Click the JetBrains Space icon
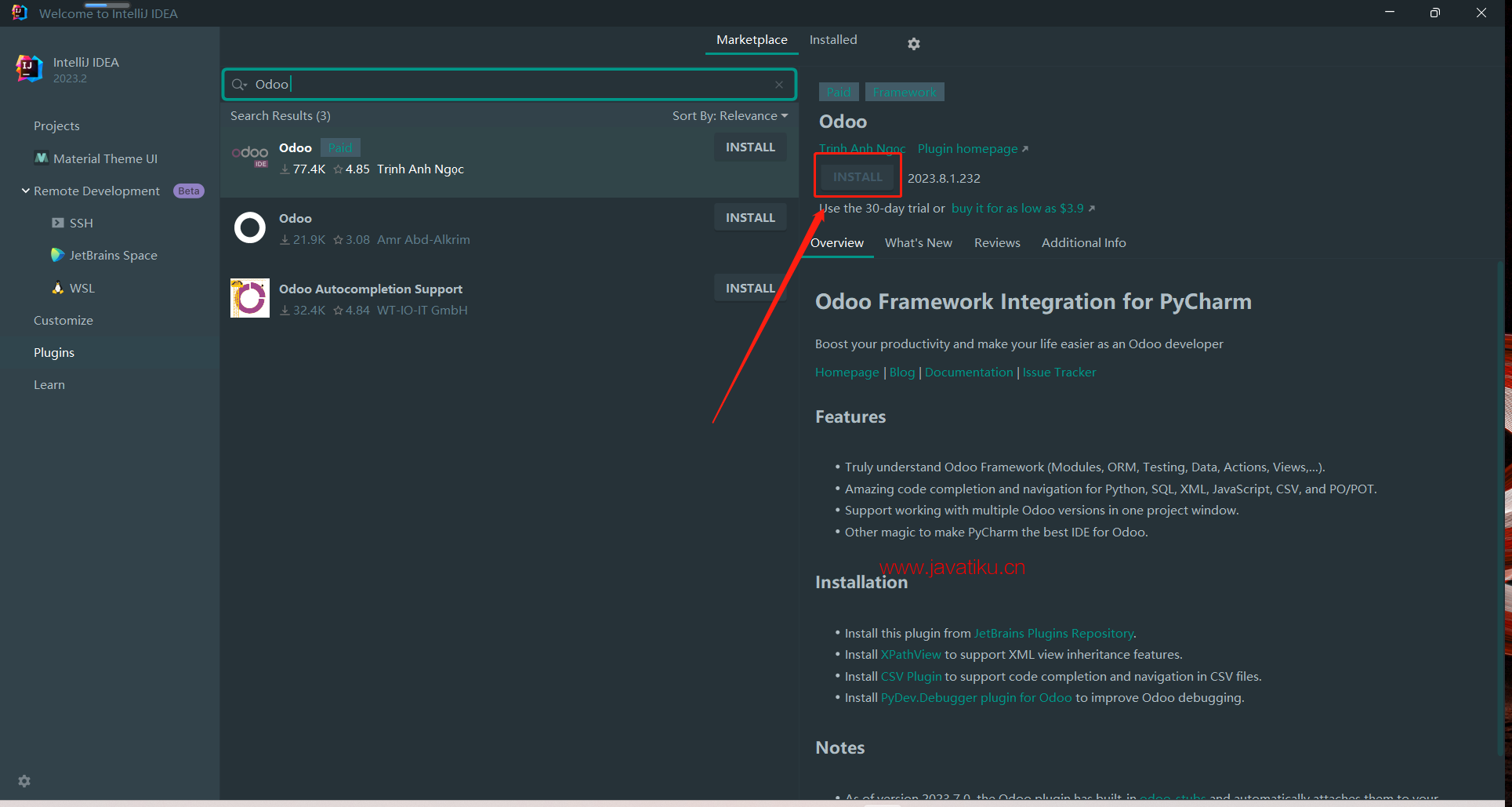Image resolution: width=1512 pixels, height=807 pixels. point(58,255)
